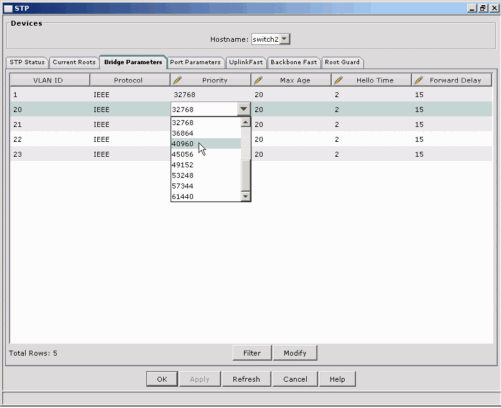Choose 36864 from the priority list
Screen dimensions: 501x408
point(206,133)
